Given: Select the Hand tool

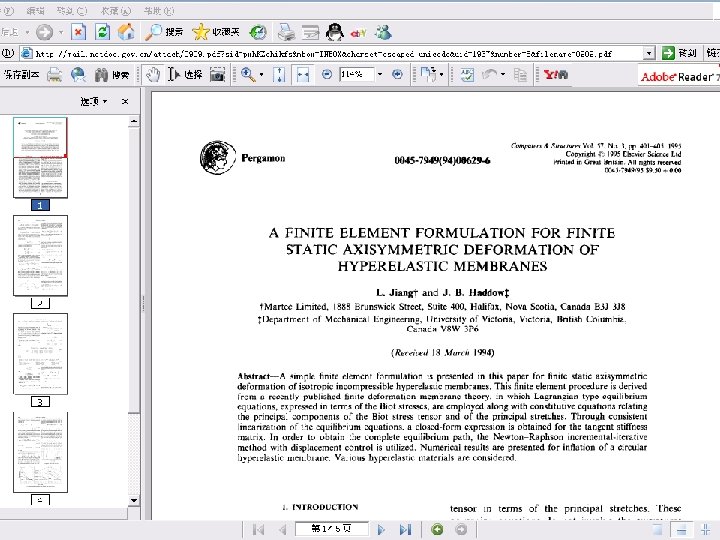Looking at the screenshot, I should (153, 74).
